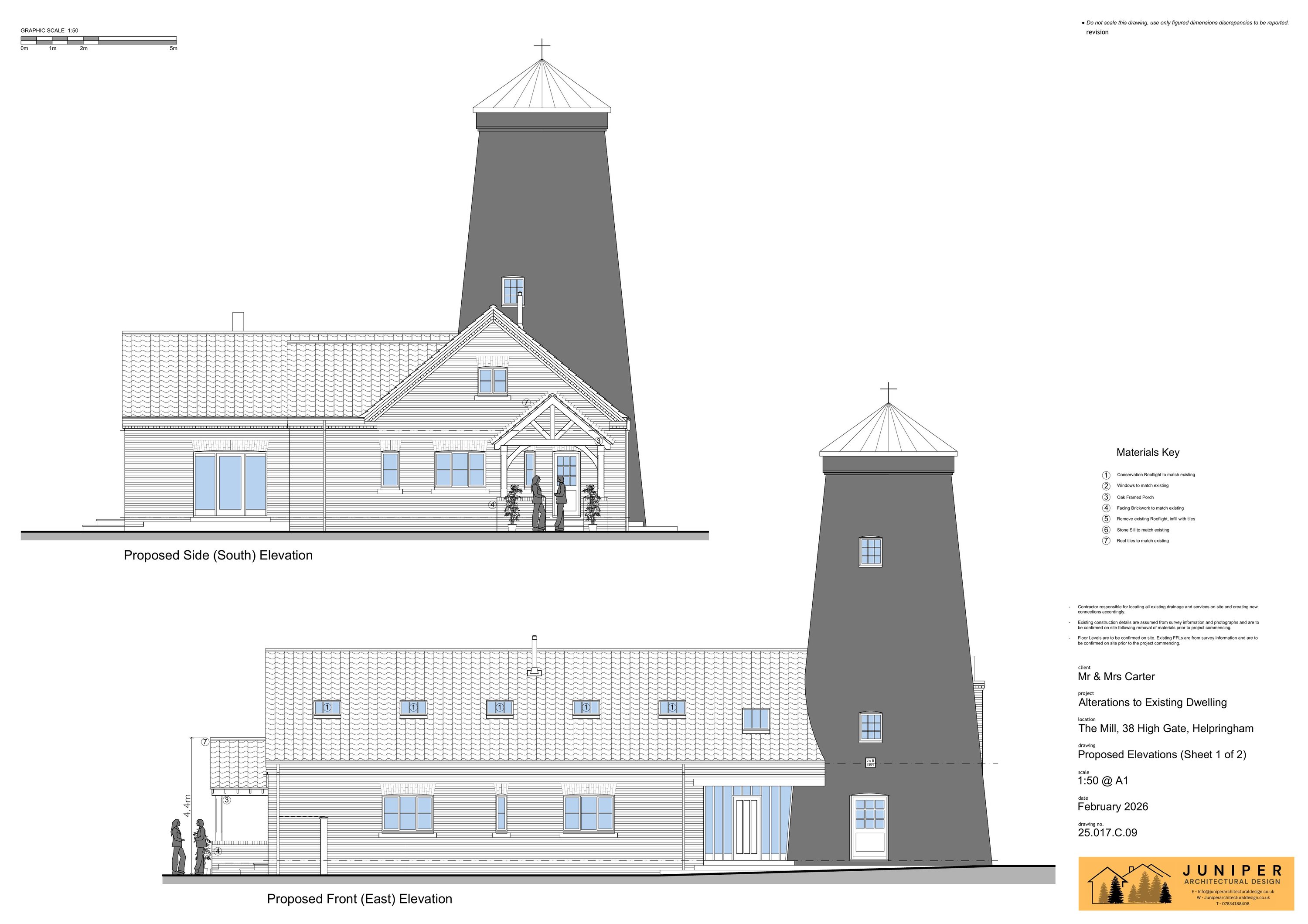Click Materials Key marker 7 for Roof tiles

tap(1106, 541)
